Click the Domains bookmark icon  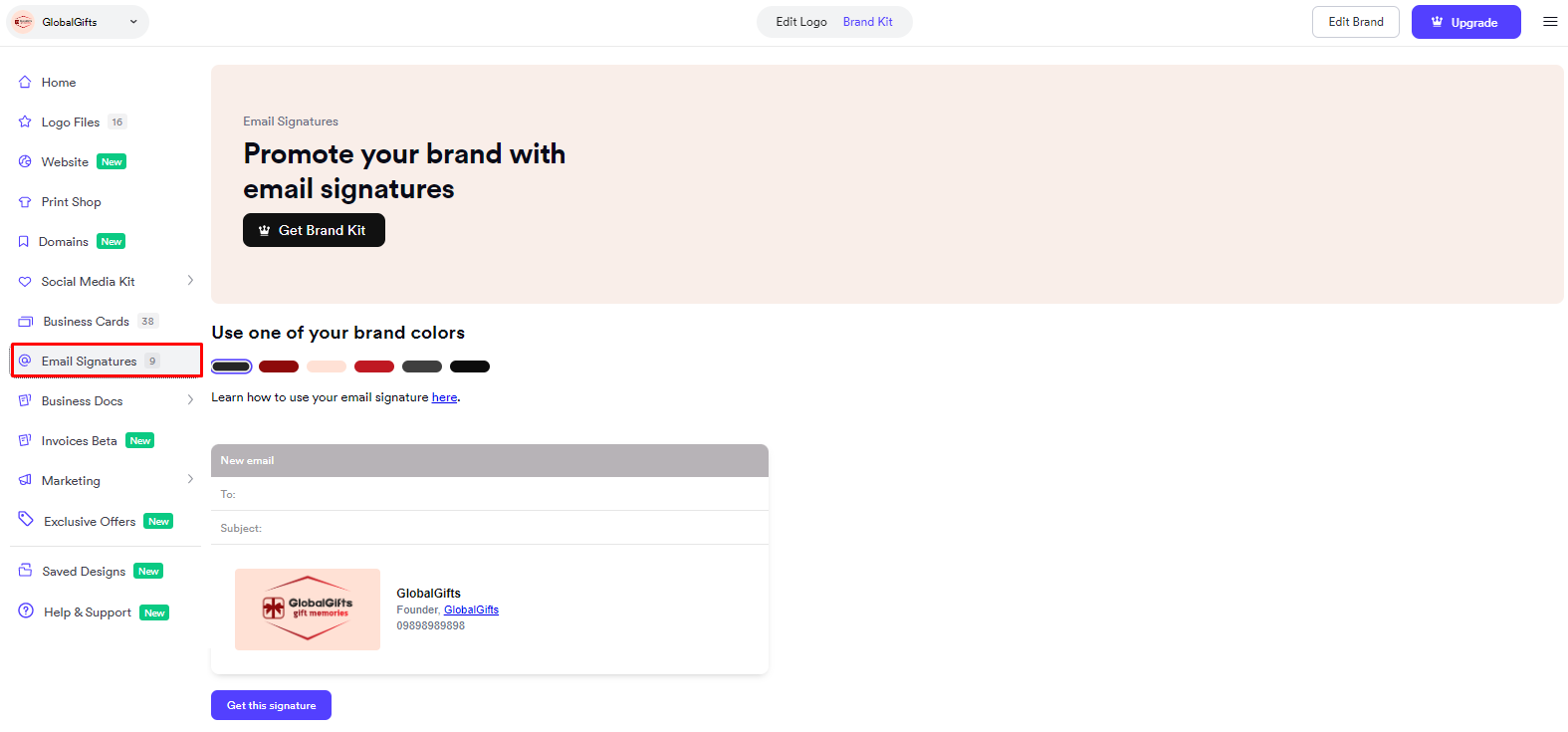click(x=24, y=242)
